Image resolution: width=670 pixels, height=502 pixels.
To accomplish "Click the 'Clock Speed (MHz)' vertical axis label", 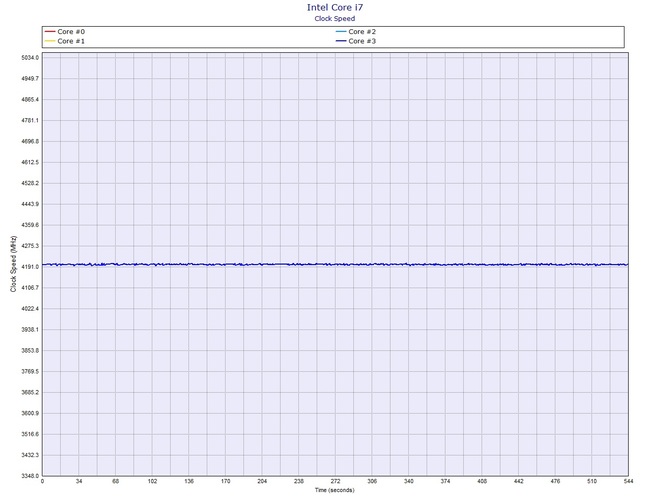I will 13,264.
